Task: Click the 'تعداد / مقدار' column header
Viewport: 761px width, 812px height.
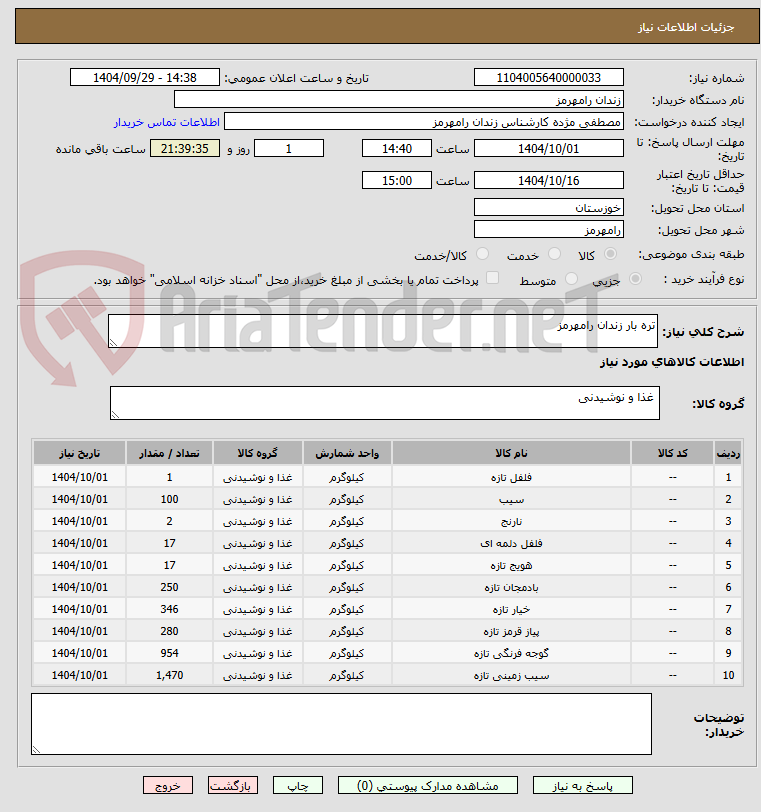Action: click(x=169, y=453)
